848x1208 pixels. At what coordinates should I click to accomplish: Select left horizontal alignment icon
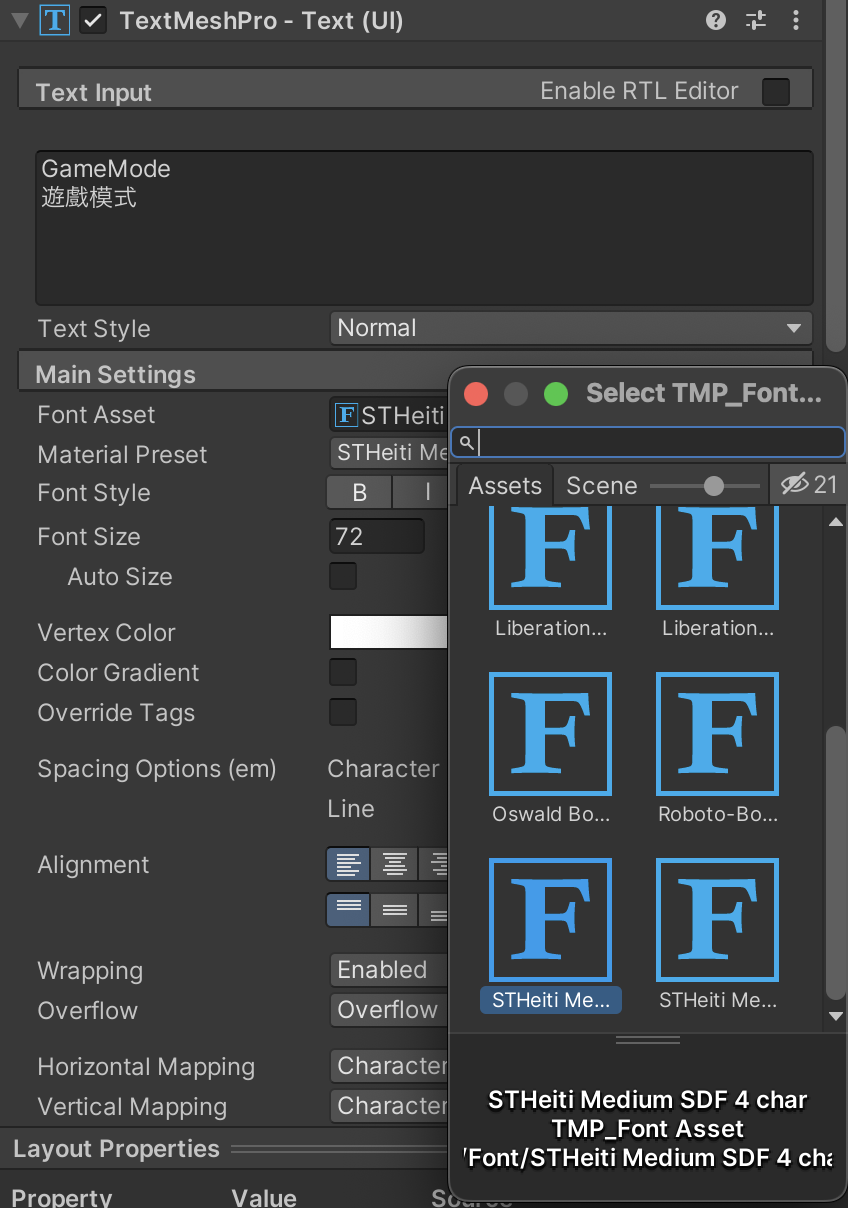pyautogui.click(x=348, y=864)
